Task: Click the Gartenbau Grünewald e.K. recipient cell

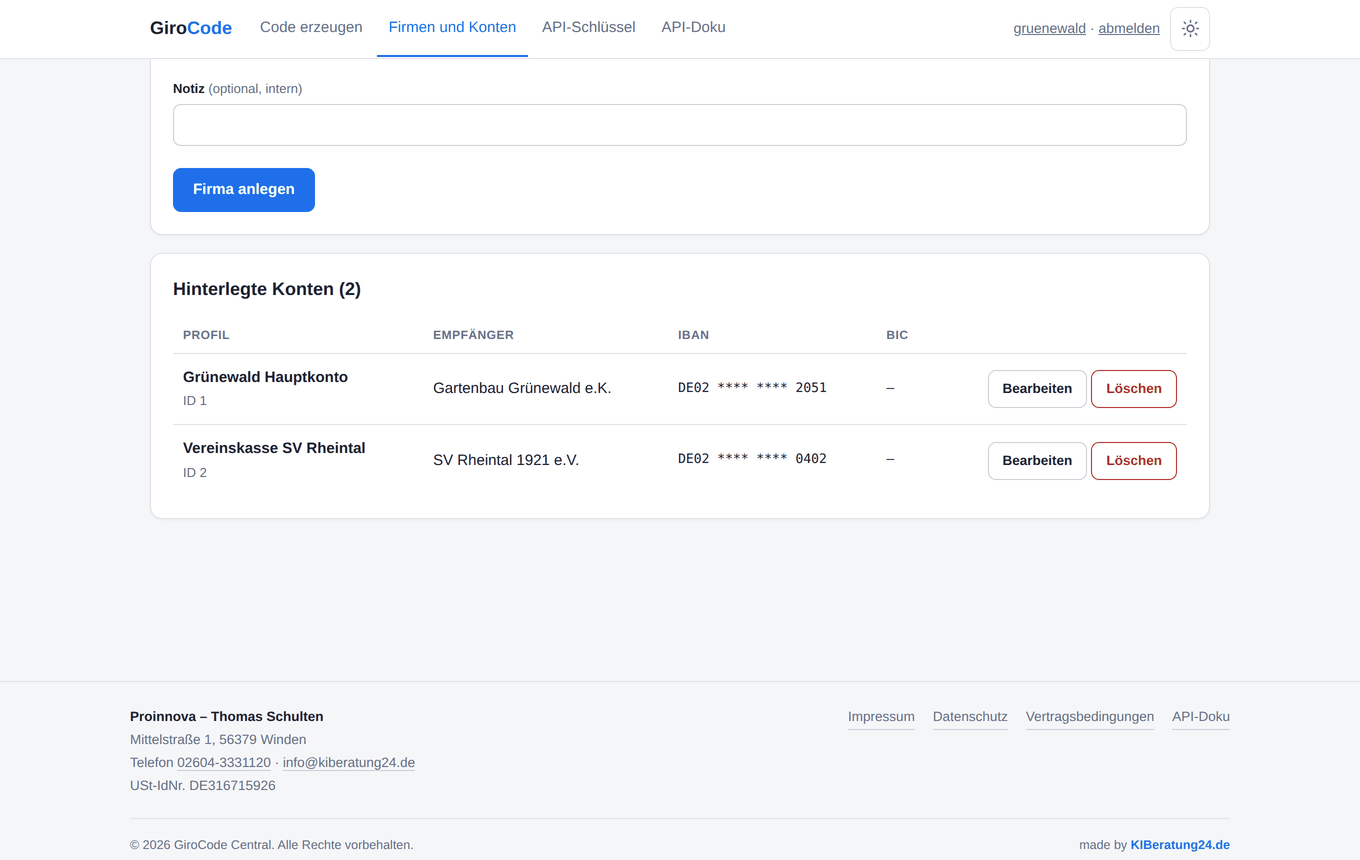Action: point(522,388)
